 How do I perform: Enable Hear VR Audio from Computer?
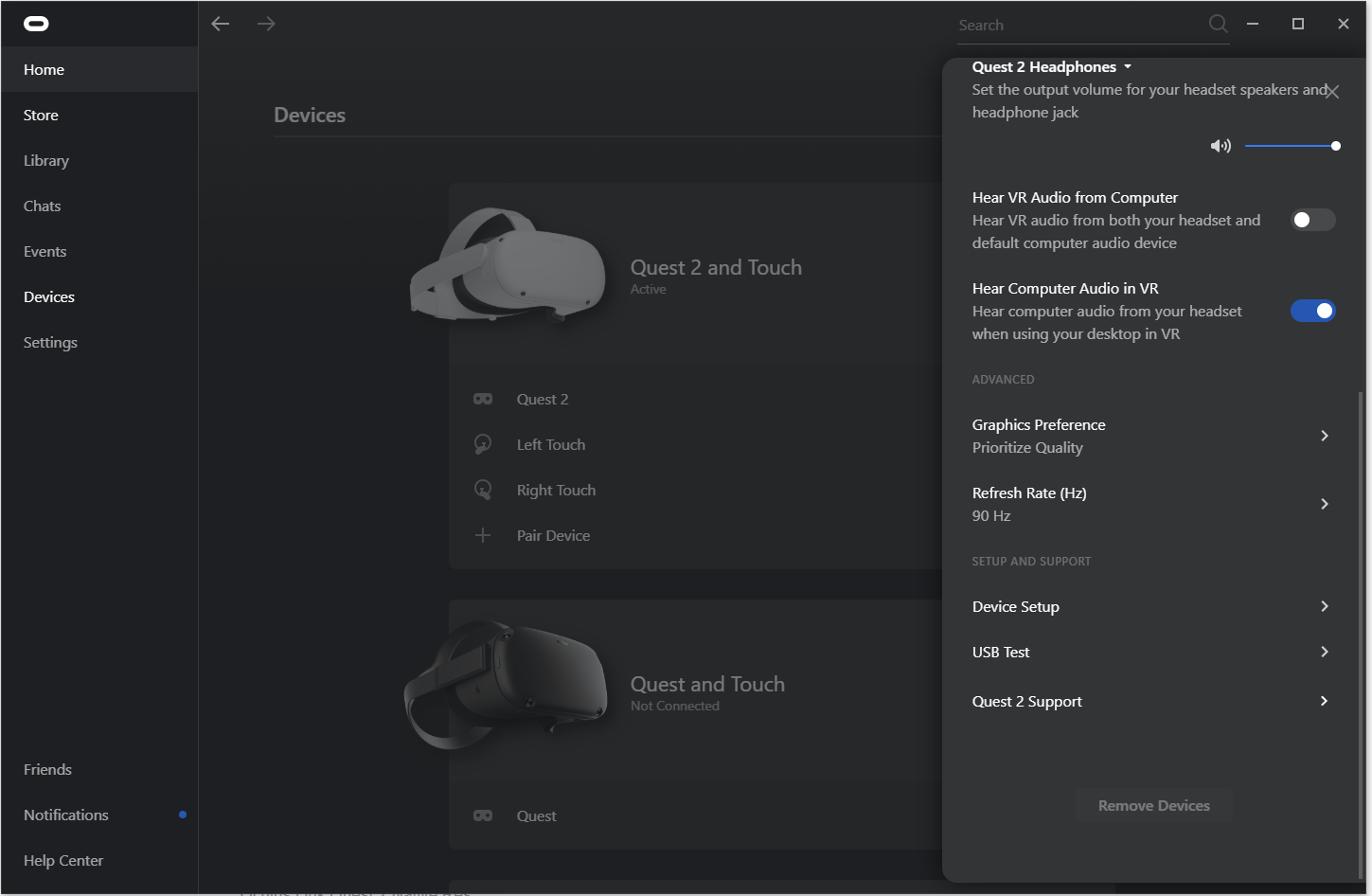point(1312,220)
